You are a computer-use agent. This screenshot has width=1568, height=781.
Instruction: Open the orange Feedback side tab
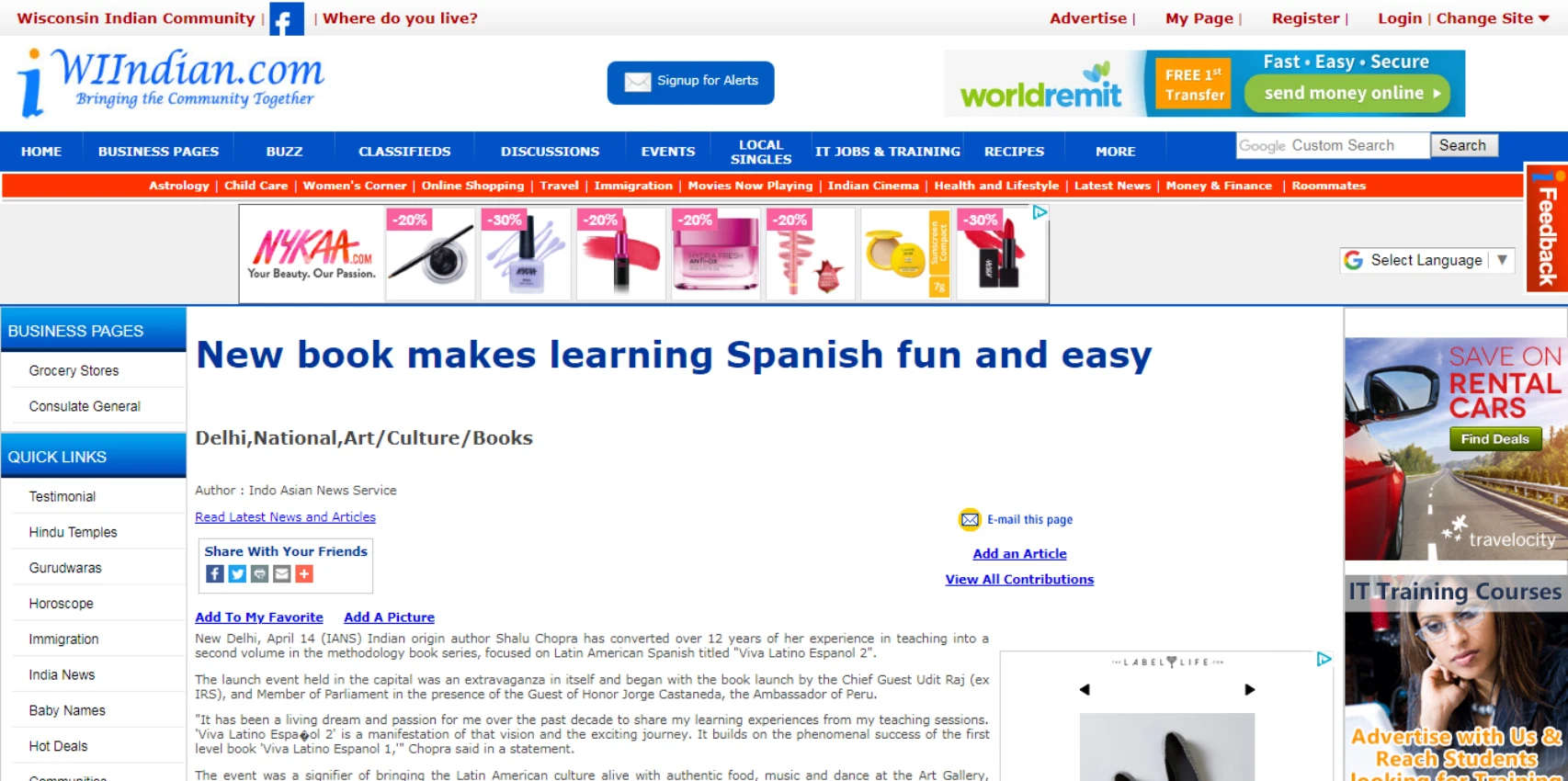tap(1547, 230)
